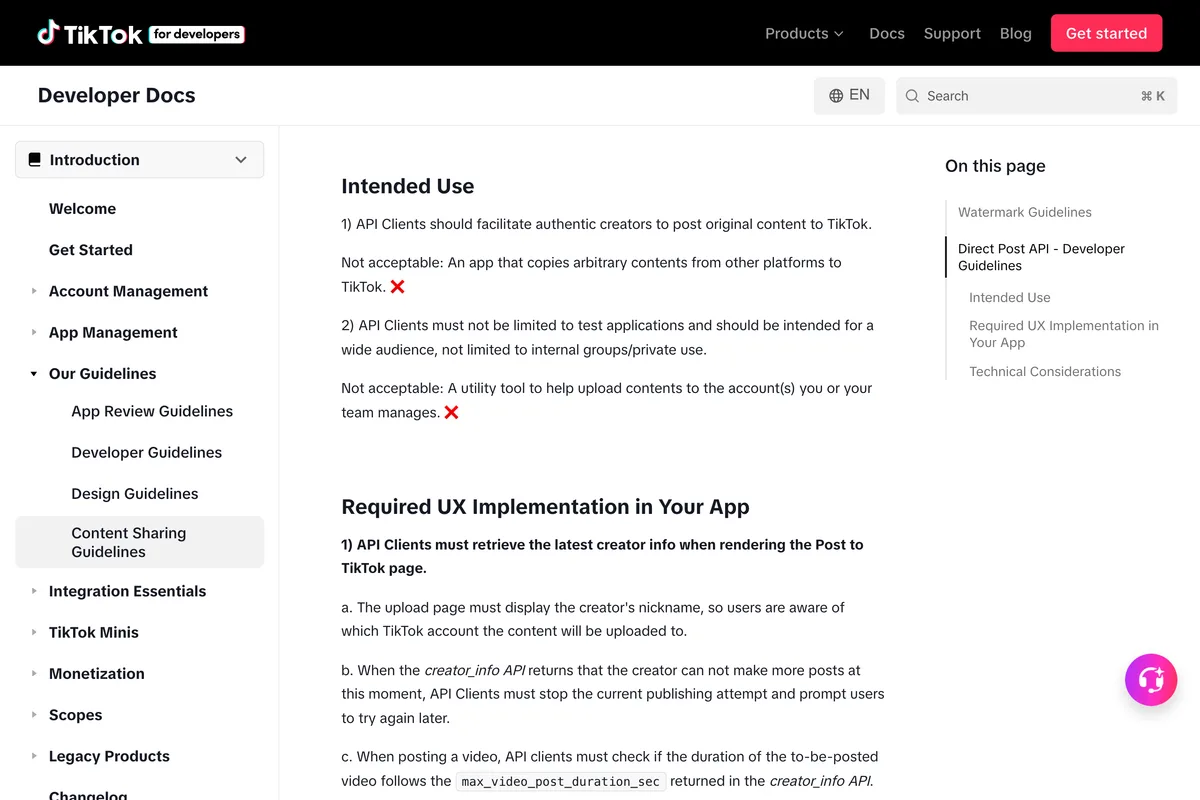Jump to Direct Post API - Developer Guidelines
Screen dimensions: 1200x800
(1041, 257)
